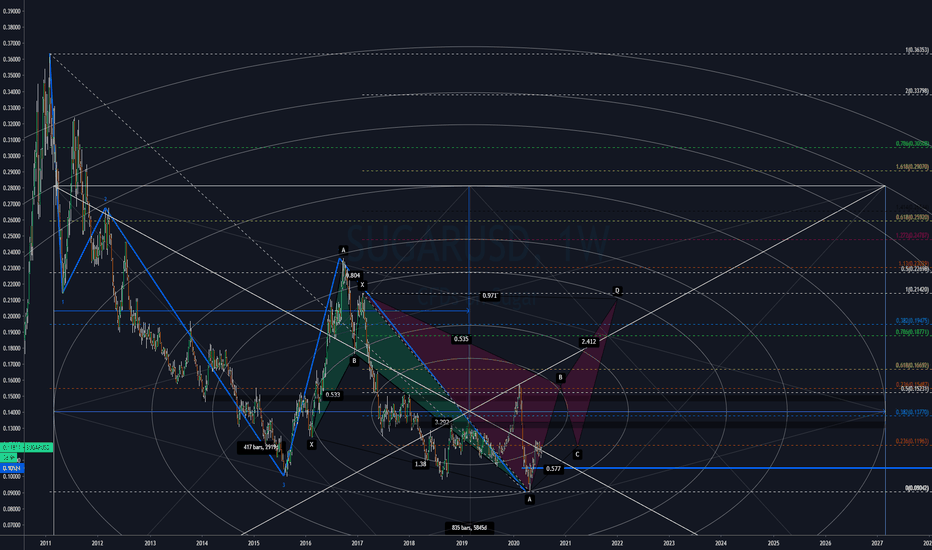The height and width of the screenshot is (550, 932).
Task: Click the orange 0.236(0.11963) Fibonacci label
Action: tap(912, 442)
